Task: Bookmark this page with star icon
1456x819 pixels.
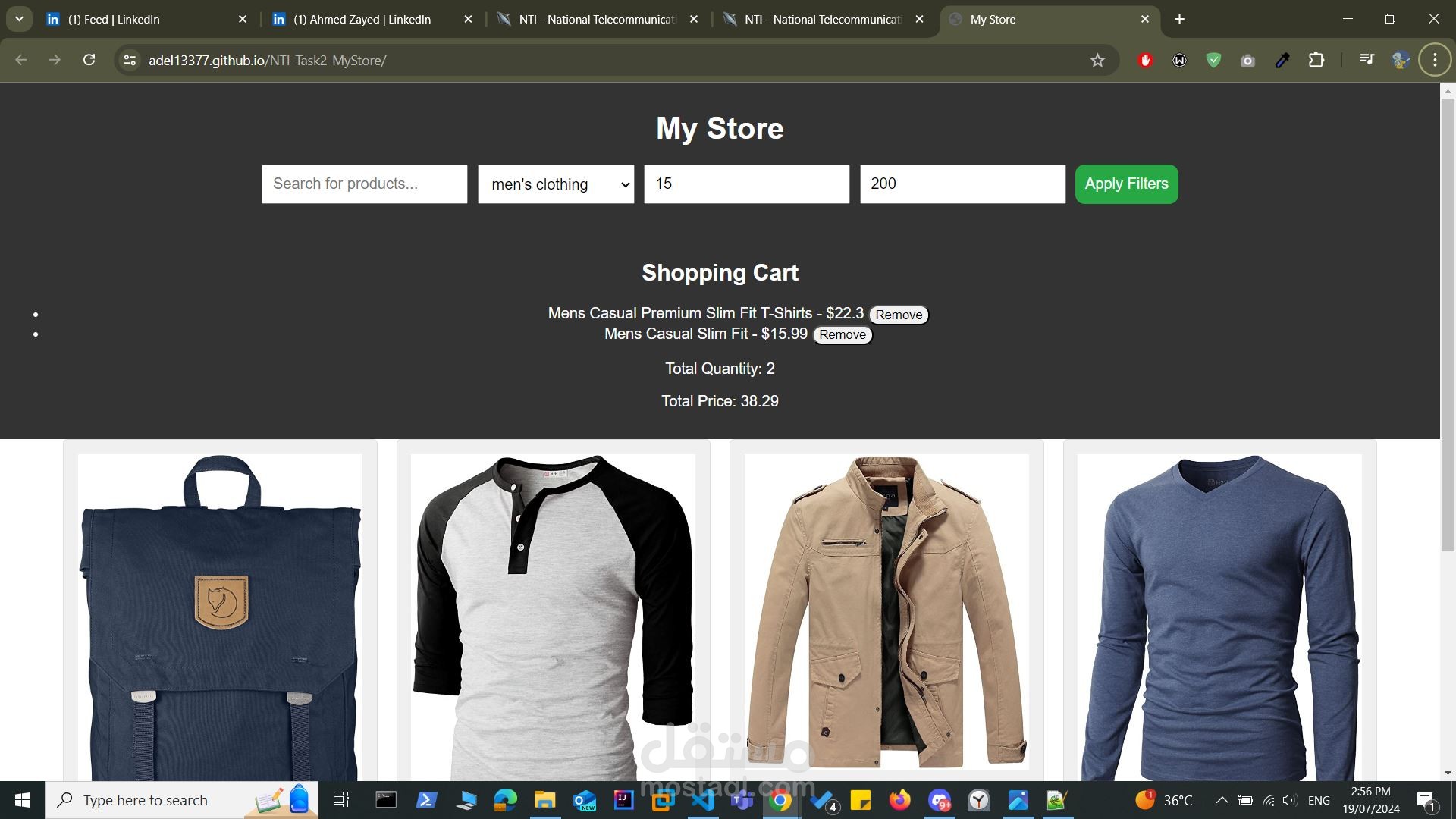Action: [1097, 61]
